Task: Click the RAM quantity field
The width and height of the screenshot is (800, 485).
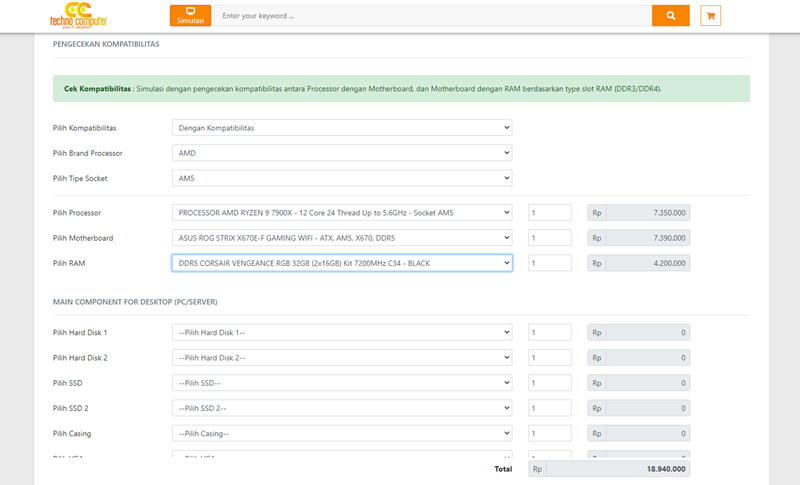Action: [x=549, y=263]
